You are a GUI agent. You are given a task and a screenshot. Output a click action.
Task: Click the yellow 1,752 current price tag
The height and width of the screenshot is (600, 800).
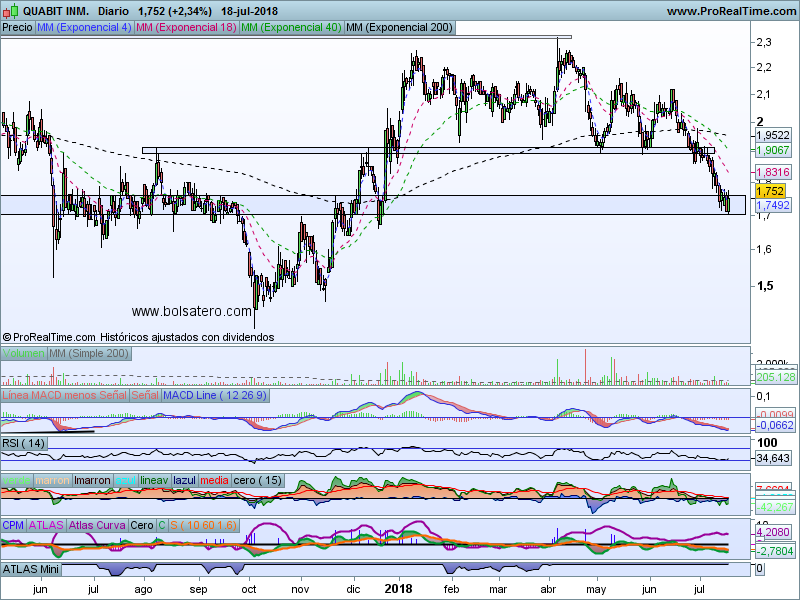769,190
